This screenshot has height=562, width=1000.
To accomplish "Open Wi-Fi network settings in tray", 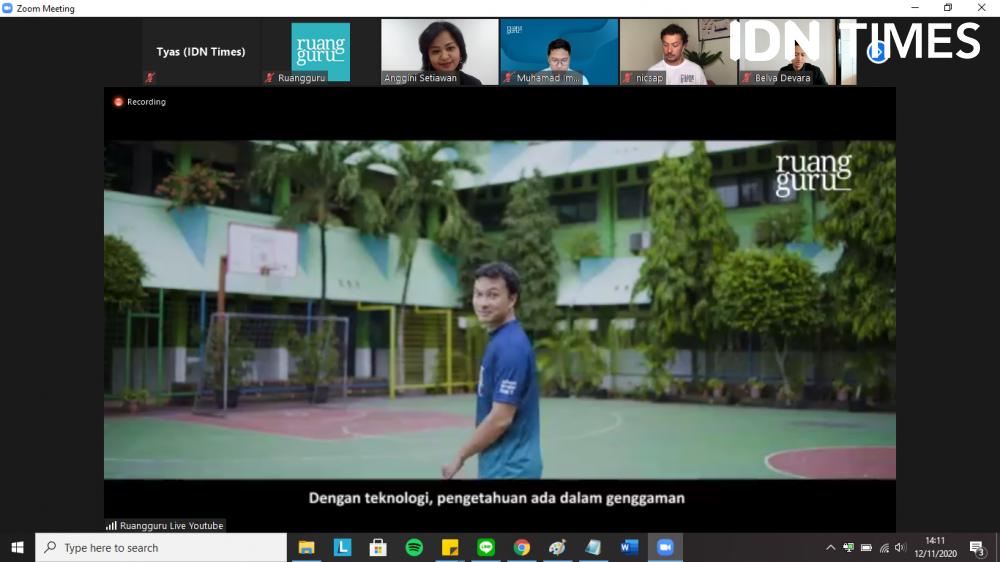I will point(884,547).
